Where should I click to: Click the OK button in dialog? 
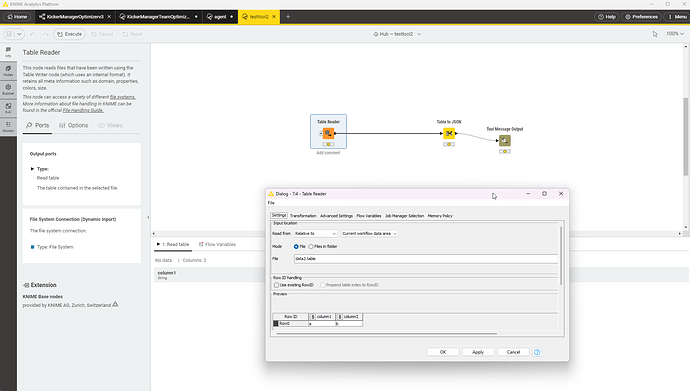click(x=443, y=352)
